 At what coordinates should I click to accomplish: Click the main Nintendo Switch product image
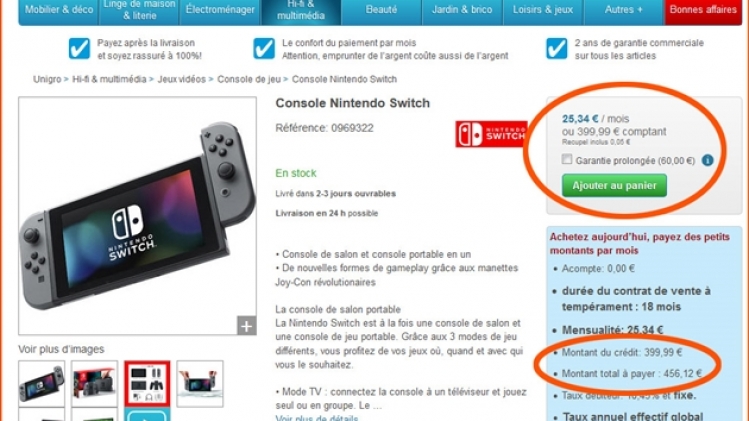pos(138,216)
